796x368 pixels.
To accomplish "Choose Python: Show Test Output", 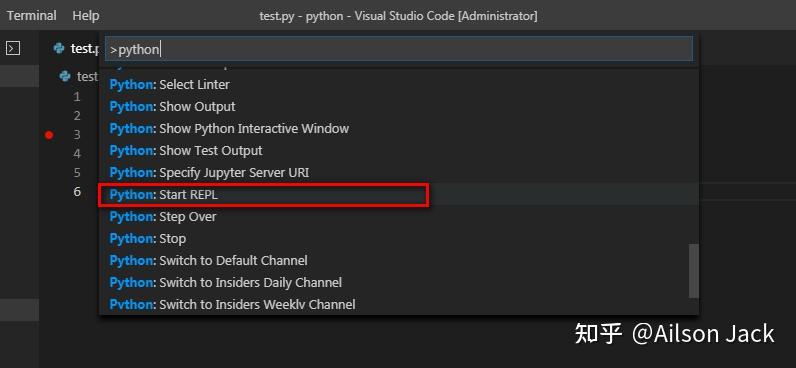I will click(399, 151).
